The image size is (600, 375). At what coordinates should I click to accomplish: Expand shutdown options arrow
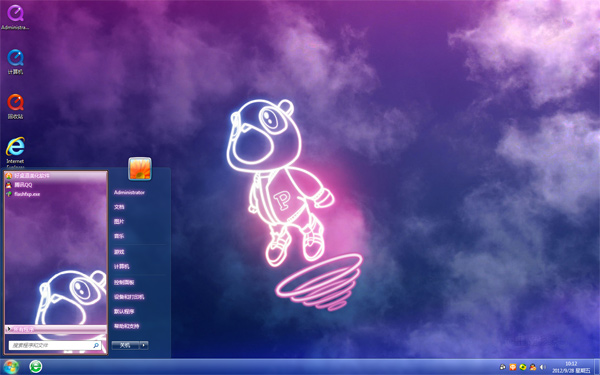pyautogui.click(x=144, y=345)
